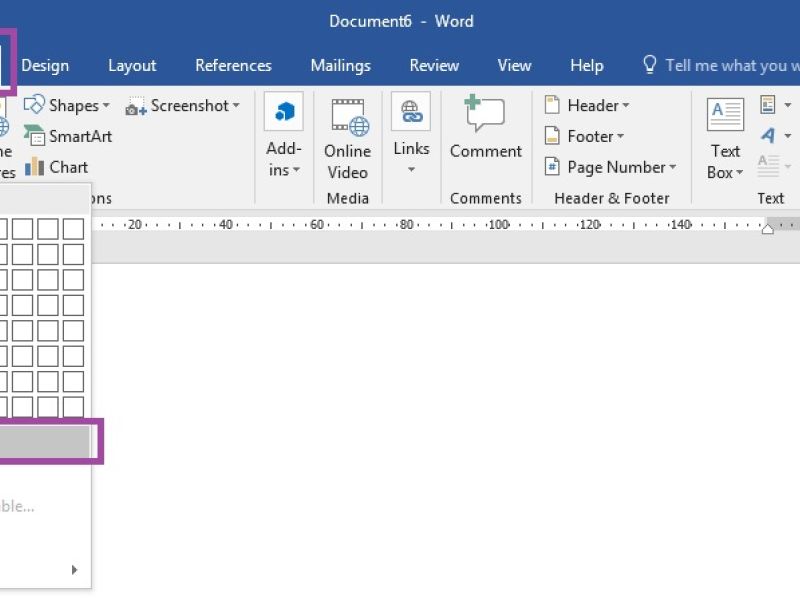Expand the Add-ins dropdown arrow
800x600 pixels.
tap(296, 169)
